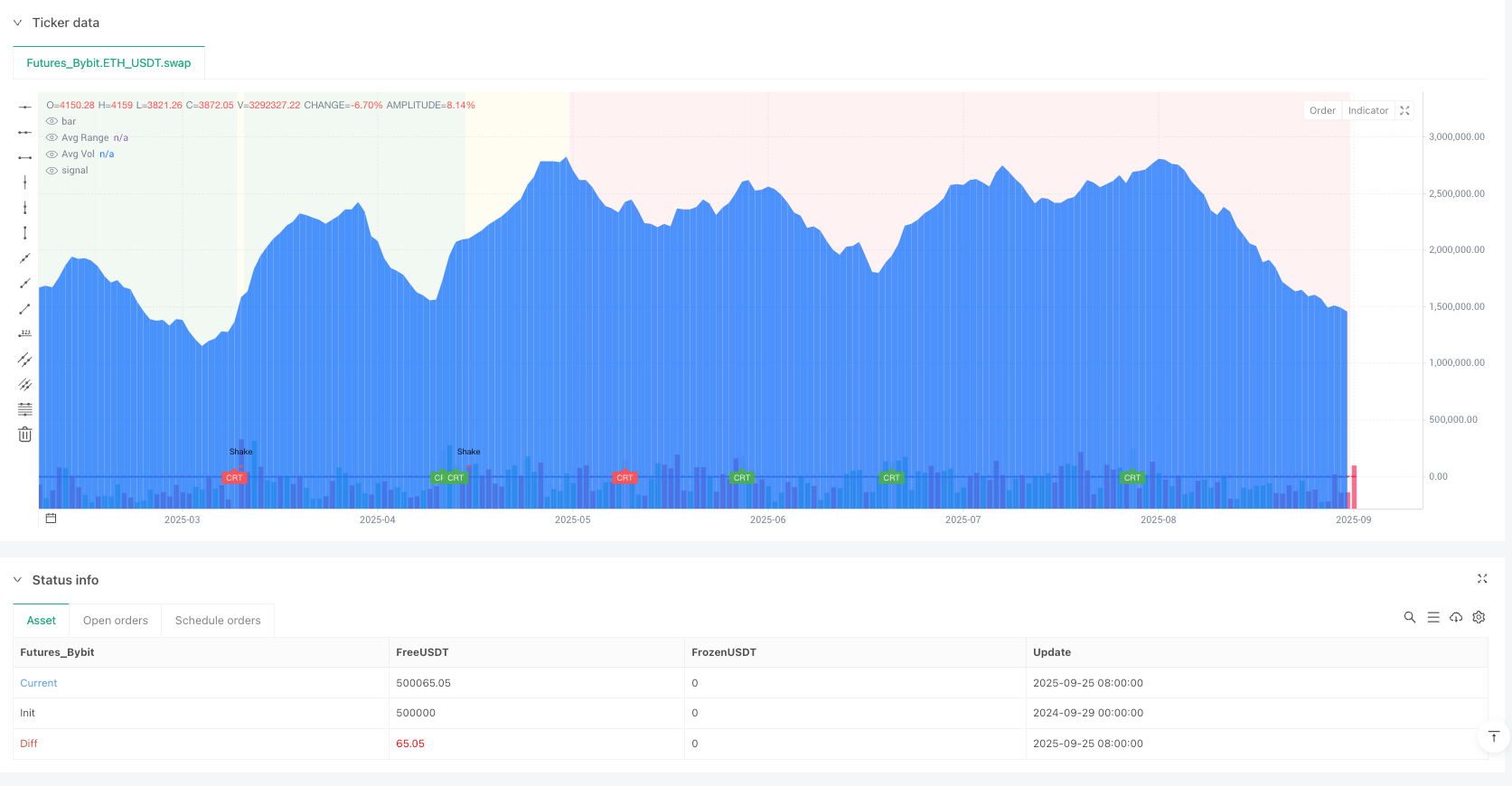Switch to the Open orders tab
Image resolution: width=1512 pixels, height=786 pixels.
click(x=115, y=621)
